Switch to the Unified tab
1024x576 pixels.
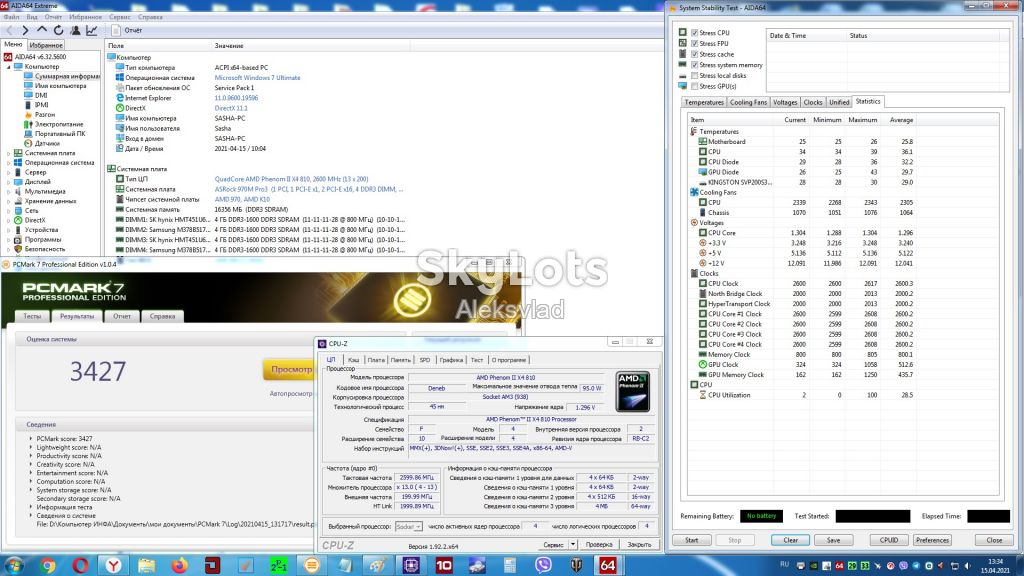click(839, 103)
